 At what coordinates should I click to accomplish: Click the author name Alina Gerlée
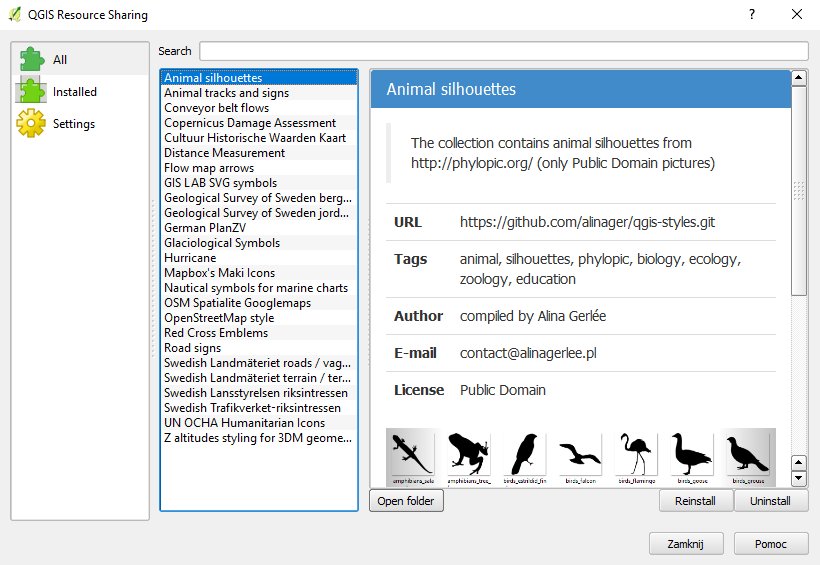pyautogui.click(x=572, y=316)
